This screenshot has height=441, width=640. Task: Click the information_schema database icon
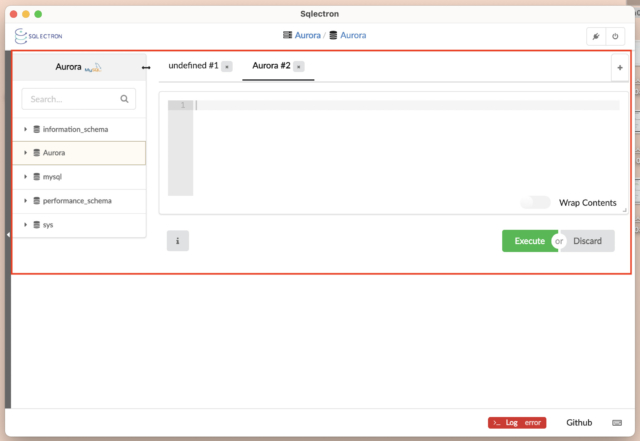(36, 129)
